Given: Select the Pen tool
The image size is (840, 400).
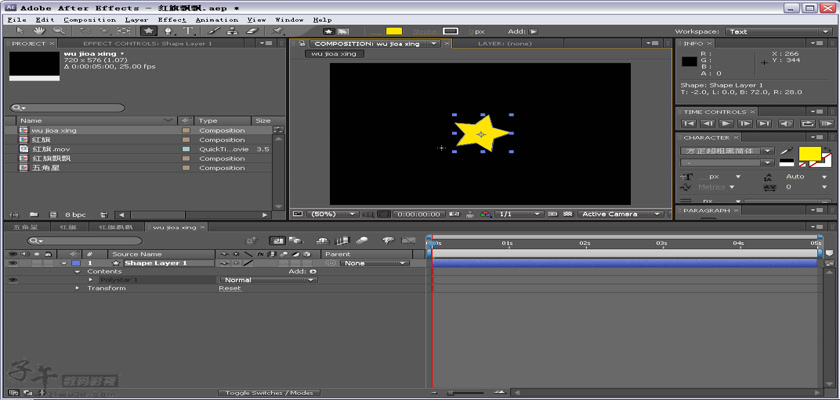Looking at the screenshot, I should [x=168, y=31].
